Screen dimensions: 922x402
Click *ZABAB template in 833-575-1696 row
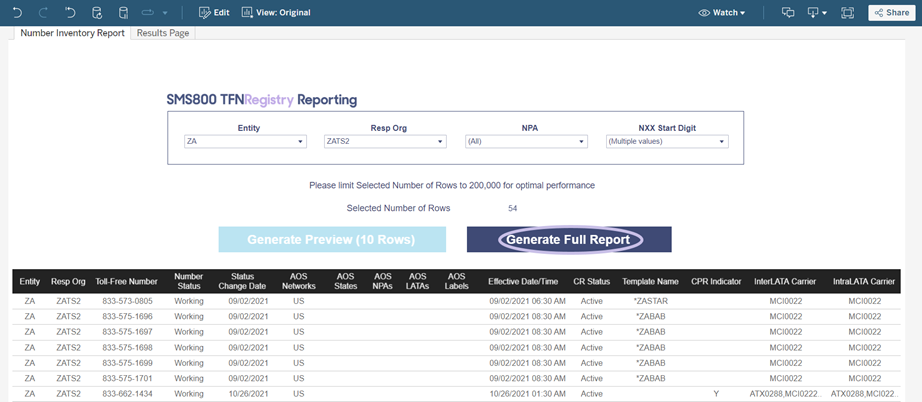click(651, 316)
